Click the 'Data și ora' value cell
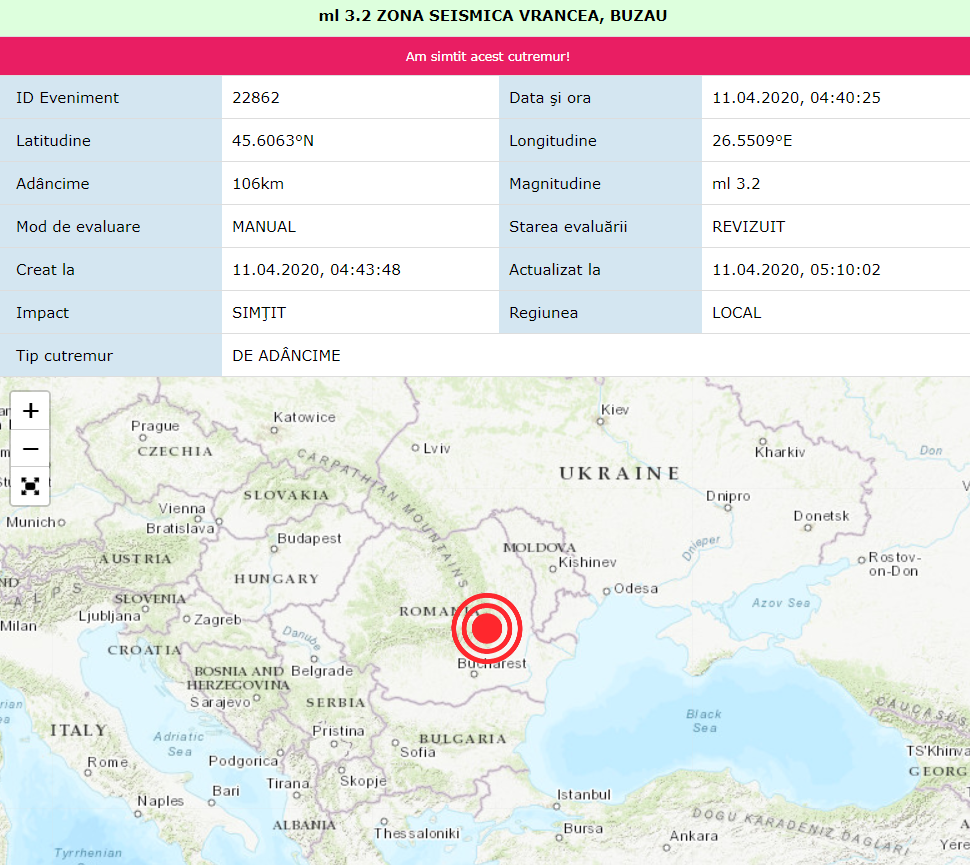Screen dimensions: 970x865 796,98
